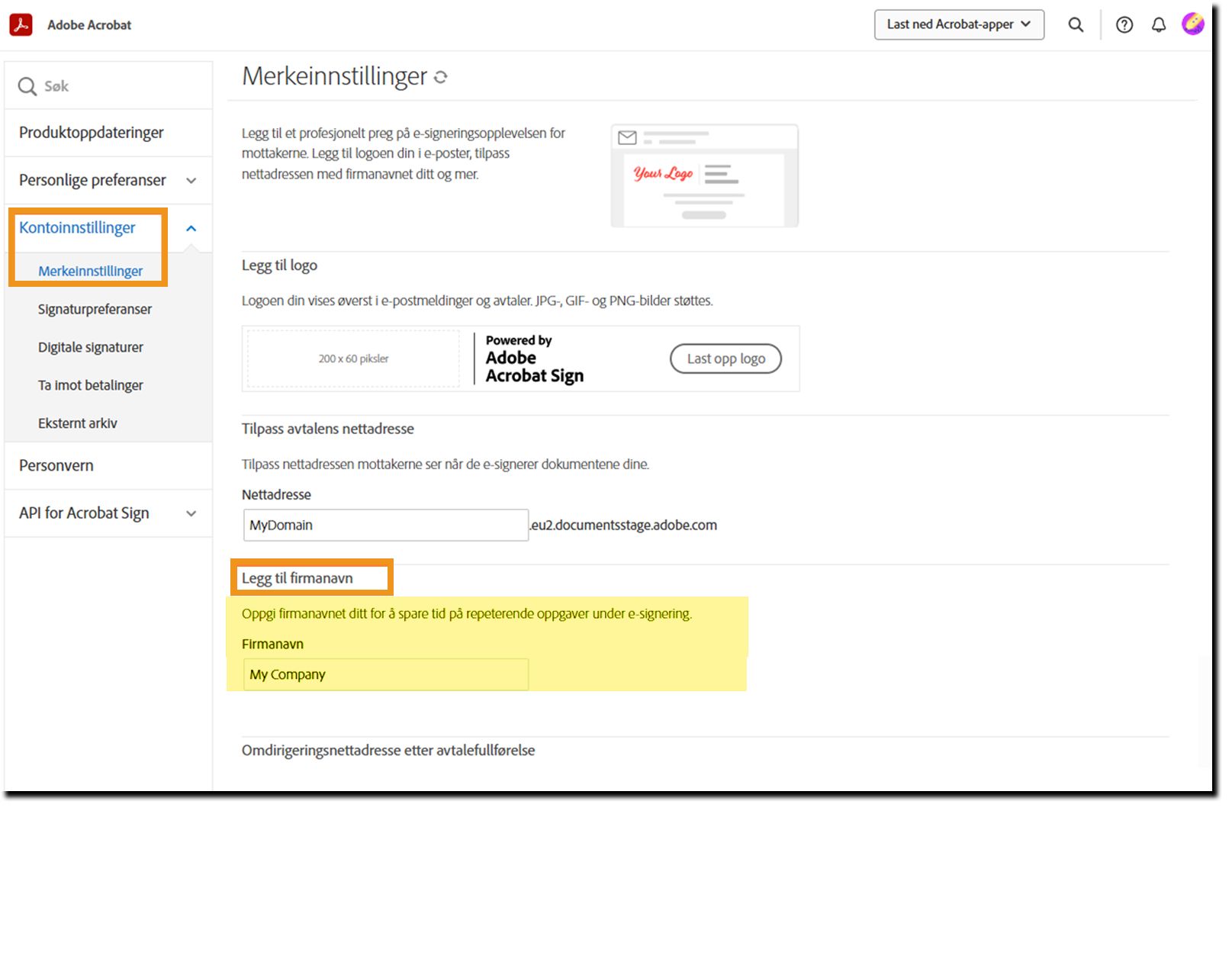Image resolution: width=1232 pixels, height=965 pixels.
Task: Click the Powered by Adobe Acrobat Sign text
Action: coord(535,359)
